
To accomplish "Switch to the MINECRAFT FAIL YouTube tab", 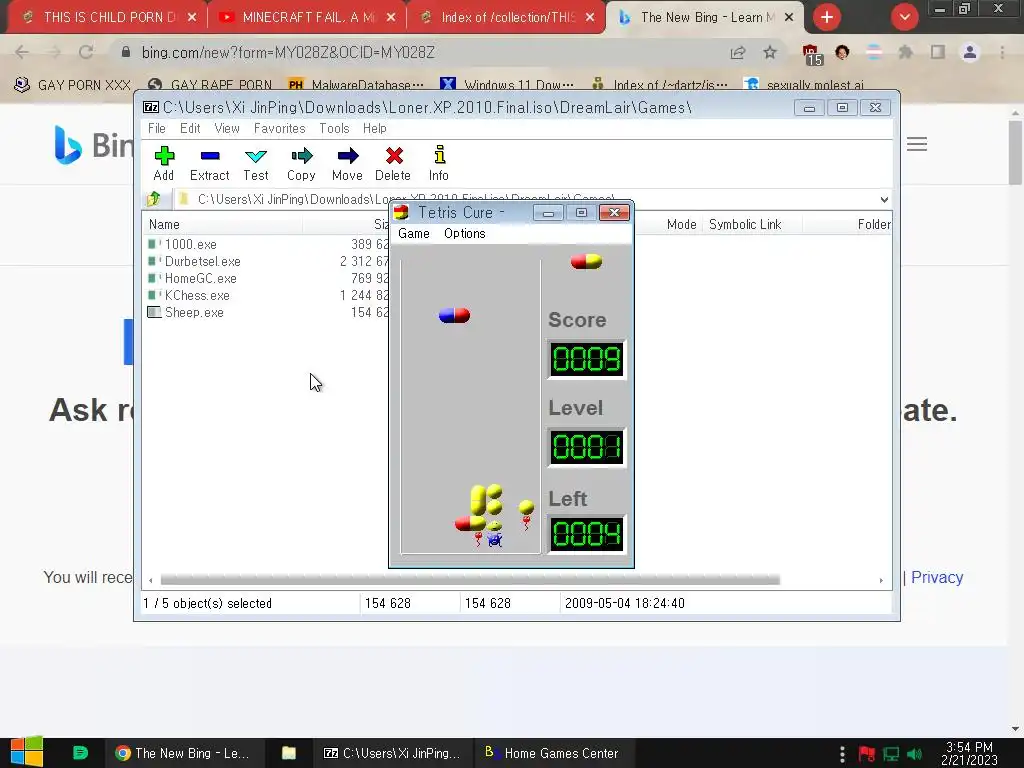I will (307, 17).
